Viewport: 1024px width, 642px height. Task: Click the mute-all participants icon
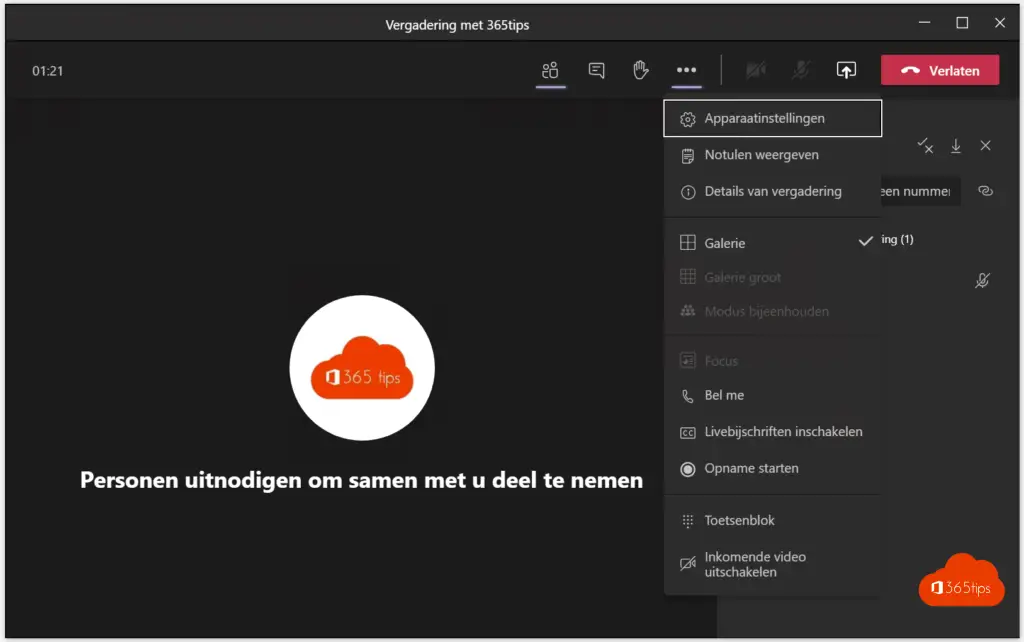tap(926, 146)
